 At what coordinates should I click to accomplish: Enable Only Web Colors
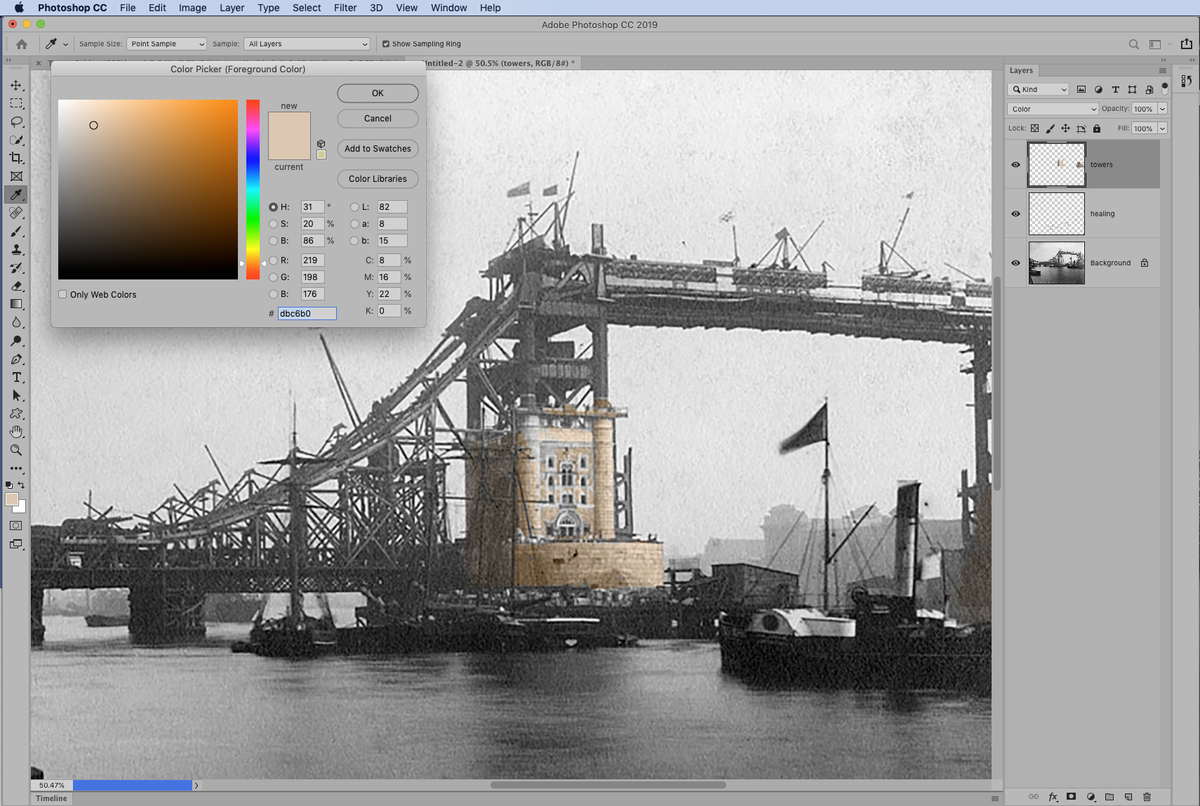pyautogui.click(x=63, y=294)
